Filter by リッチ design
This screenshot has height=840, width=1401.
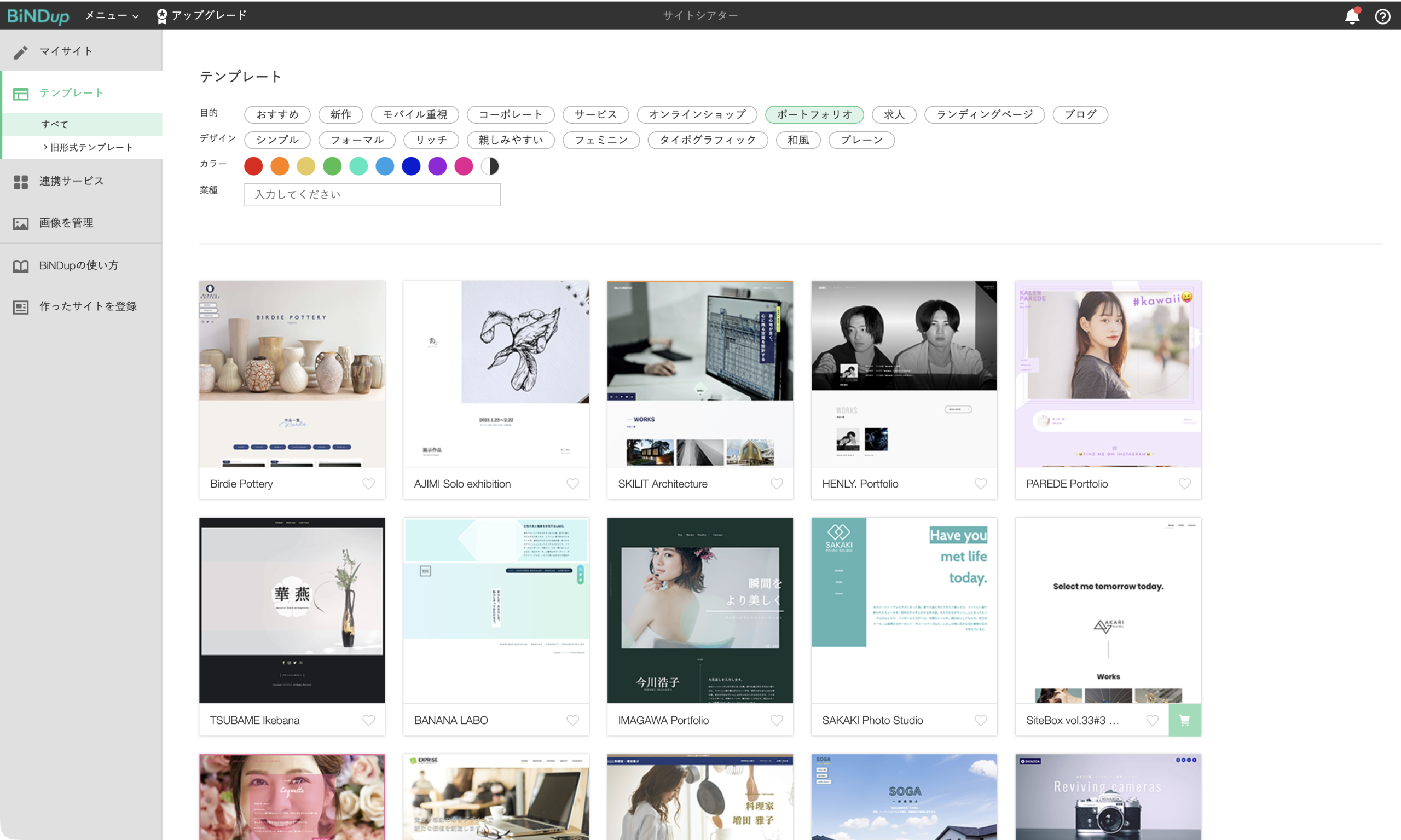pyautogui.click(x=431, y=140)
